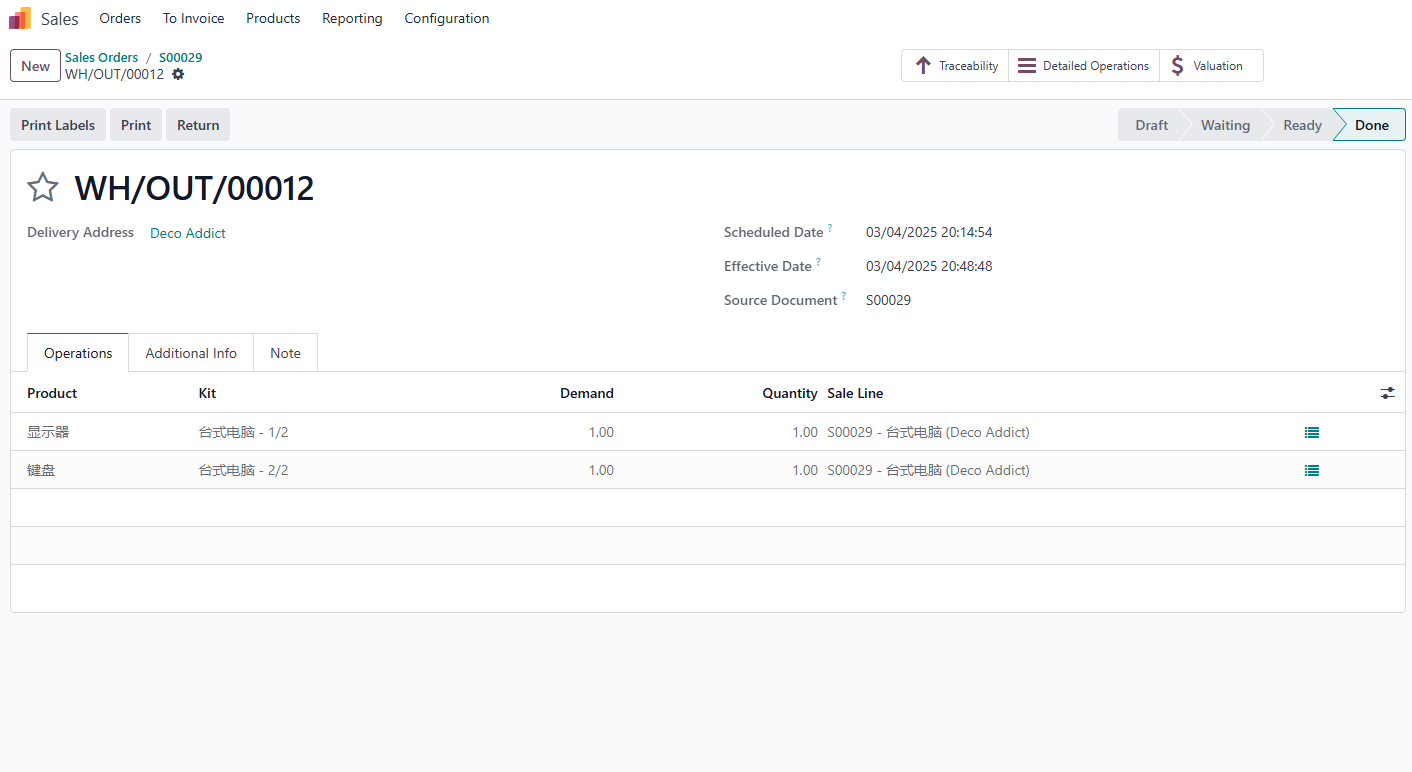This screenshot has width=1412, height=772.
Task: Open details list icon for 显示器 row
Action: [x=1312, y=432]
